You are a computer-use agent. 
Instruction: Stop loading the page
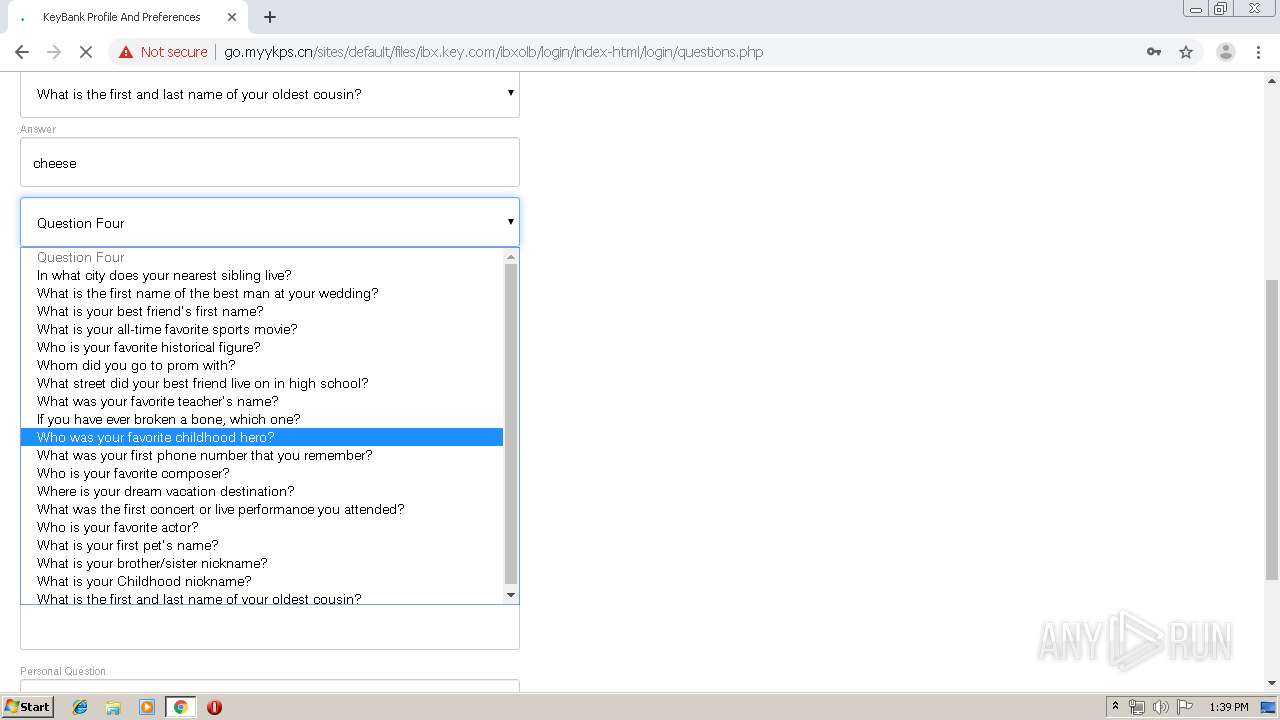pyautogui.click(x=86, y=52)
